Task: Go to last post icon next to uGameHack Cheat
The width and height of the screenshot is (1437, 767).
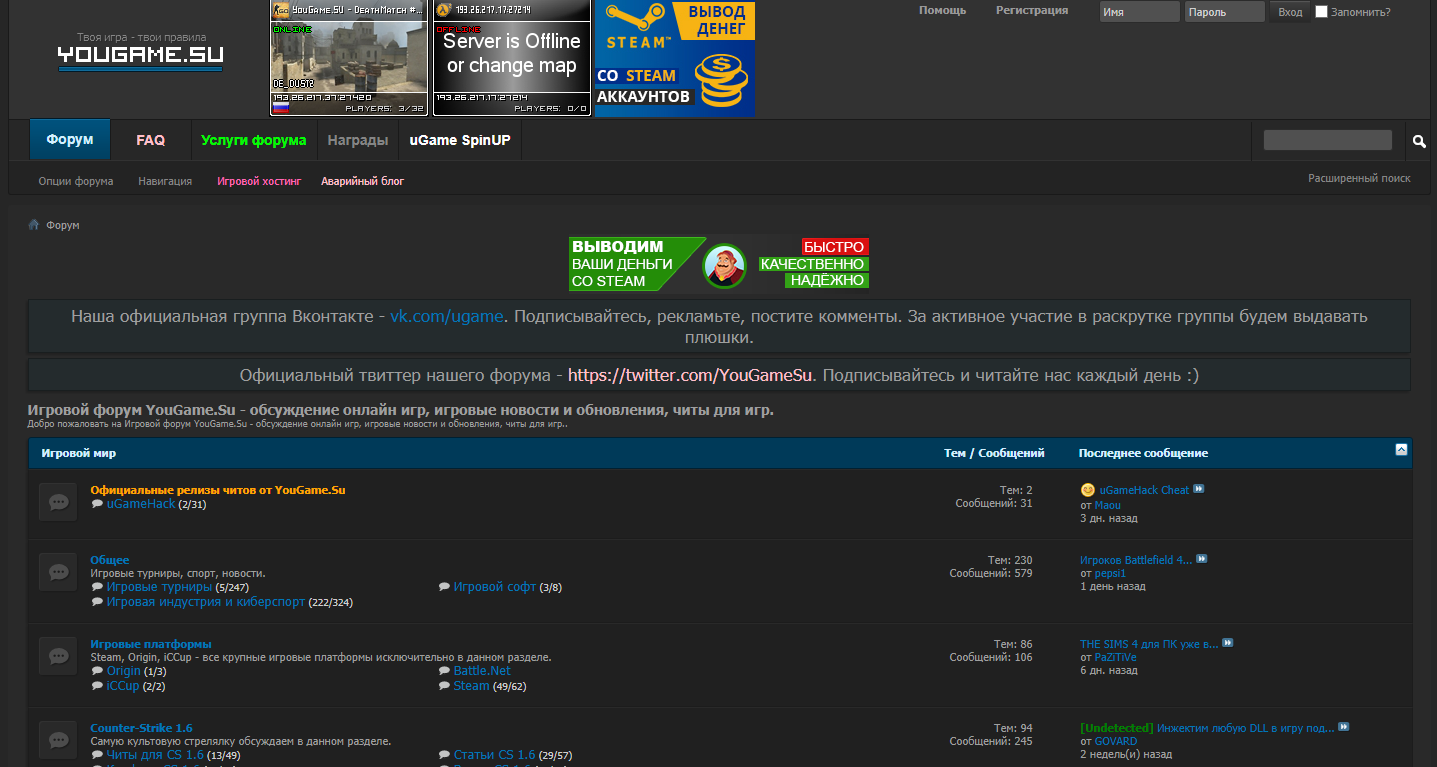Action: pyautogui.click(x=1199, y=489)
